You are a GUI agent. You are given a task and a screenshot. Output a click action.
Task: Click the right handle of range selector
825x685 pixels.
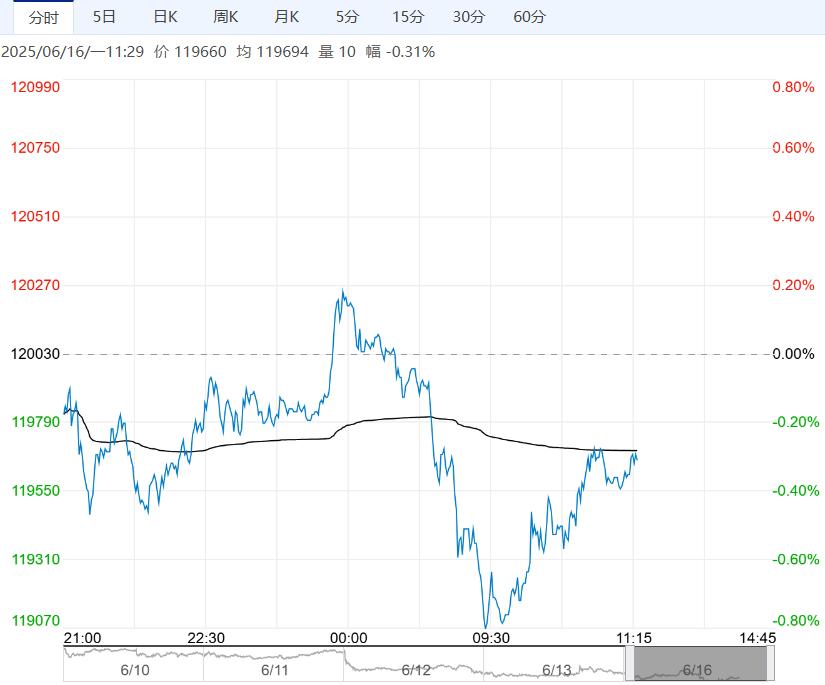point(770,664)
